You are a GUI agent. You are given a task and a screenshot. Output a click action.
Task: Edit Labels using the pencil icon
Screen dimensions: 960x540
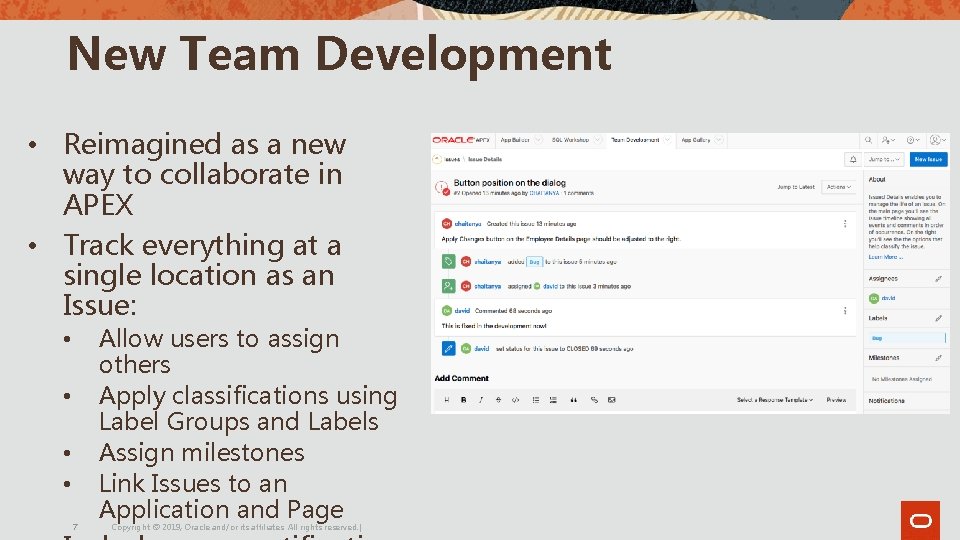(x=938, y=318)
